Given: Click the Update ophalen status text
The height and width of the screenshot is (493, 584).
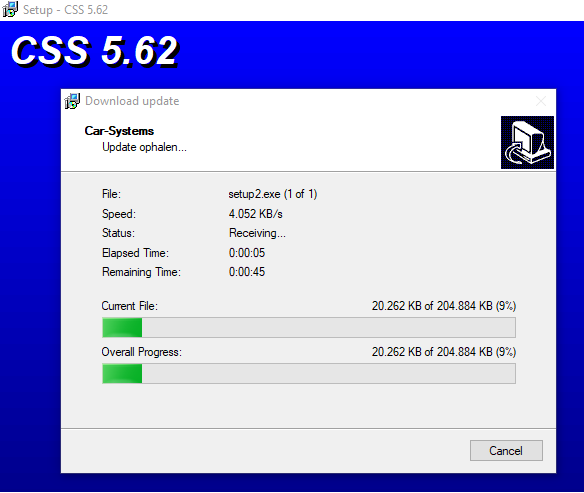Looking at the screenshot, I should (x=145, y=147).
